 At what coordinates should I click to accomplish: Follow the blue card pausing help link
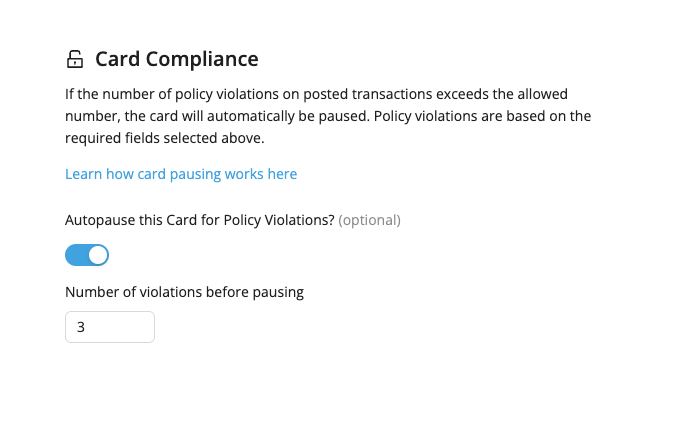[181, 174]
